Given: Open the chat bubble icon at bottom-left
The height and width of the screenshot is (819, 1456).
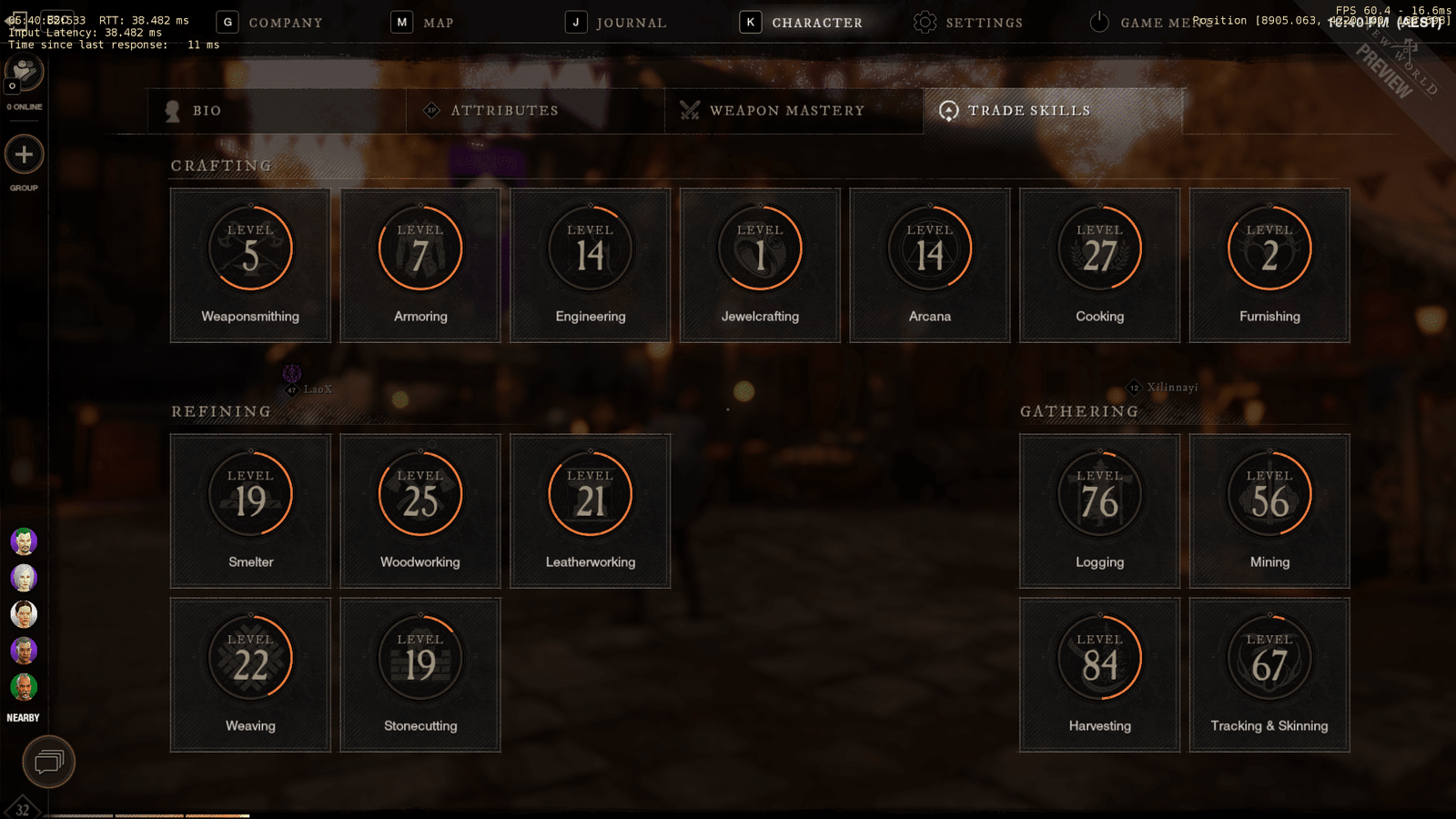Looking at the screenshot, I should 49,762.
